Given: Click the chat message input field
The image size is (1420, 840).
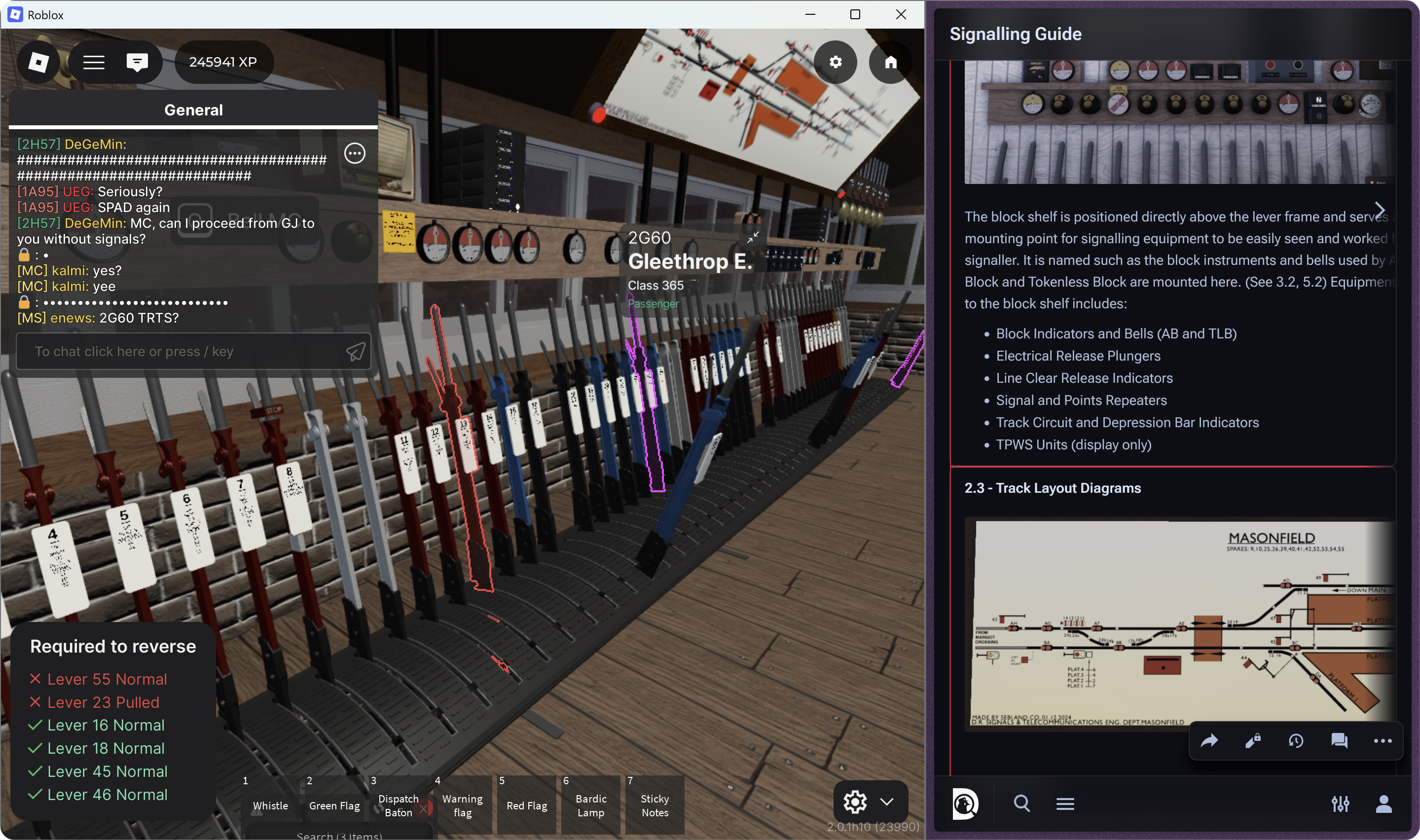Looking at the screenshot, I should click(x=181, y=352).
